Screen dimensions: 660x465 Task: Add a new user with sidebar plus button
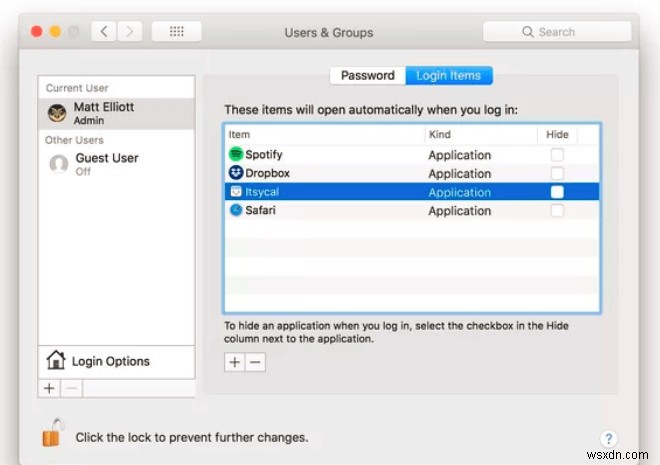[x=49, y=388]
